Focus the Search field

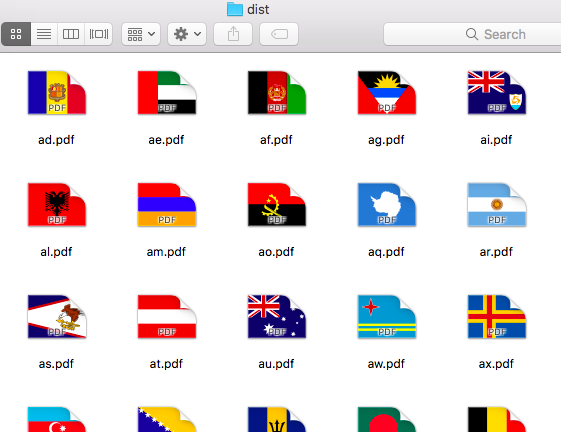pos(472,34)
